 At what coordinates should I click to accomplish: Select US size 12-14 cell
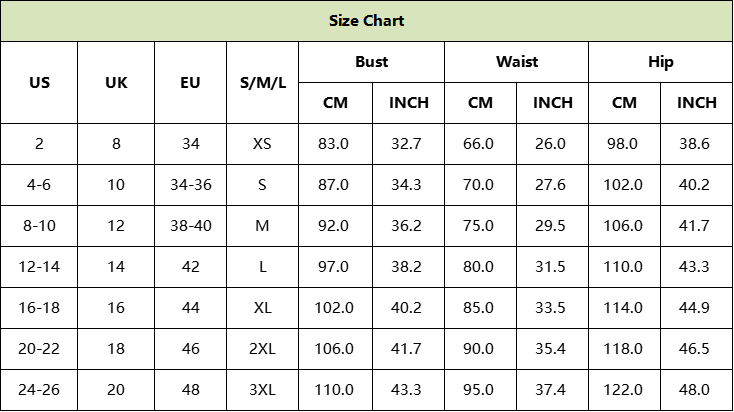tap(39, 267)
